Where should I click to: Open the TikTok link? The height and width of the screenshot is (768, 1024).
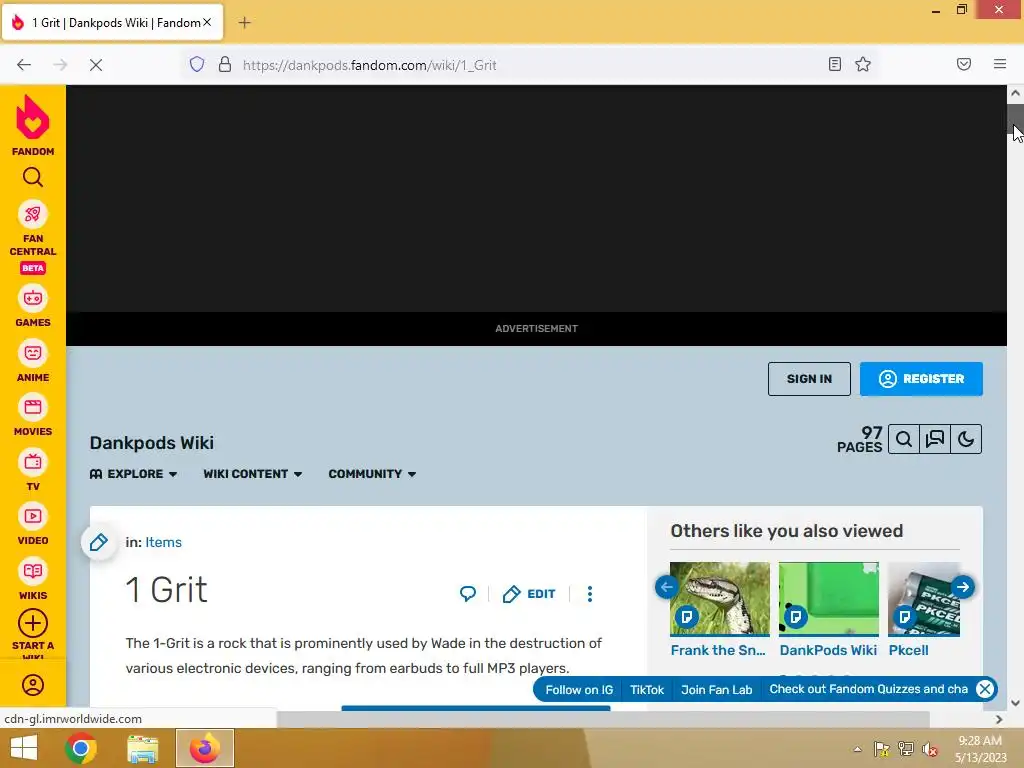[x=647, y=690]
